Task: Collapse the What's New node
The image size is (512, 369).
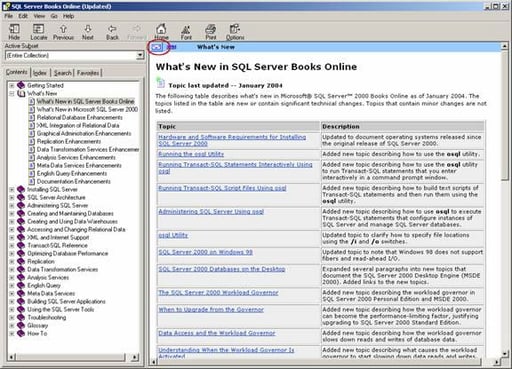Action: click(12, 93)
